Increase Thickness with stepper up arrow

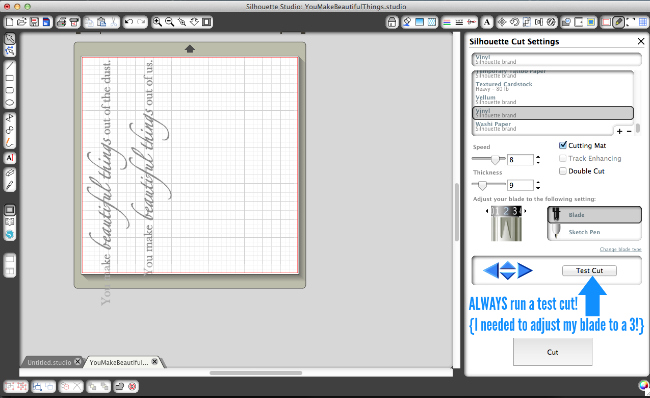coord(538,182)
